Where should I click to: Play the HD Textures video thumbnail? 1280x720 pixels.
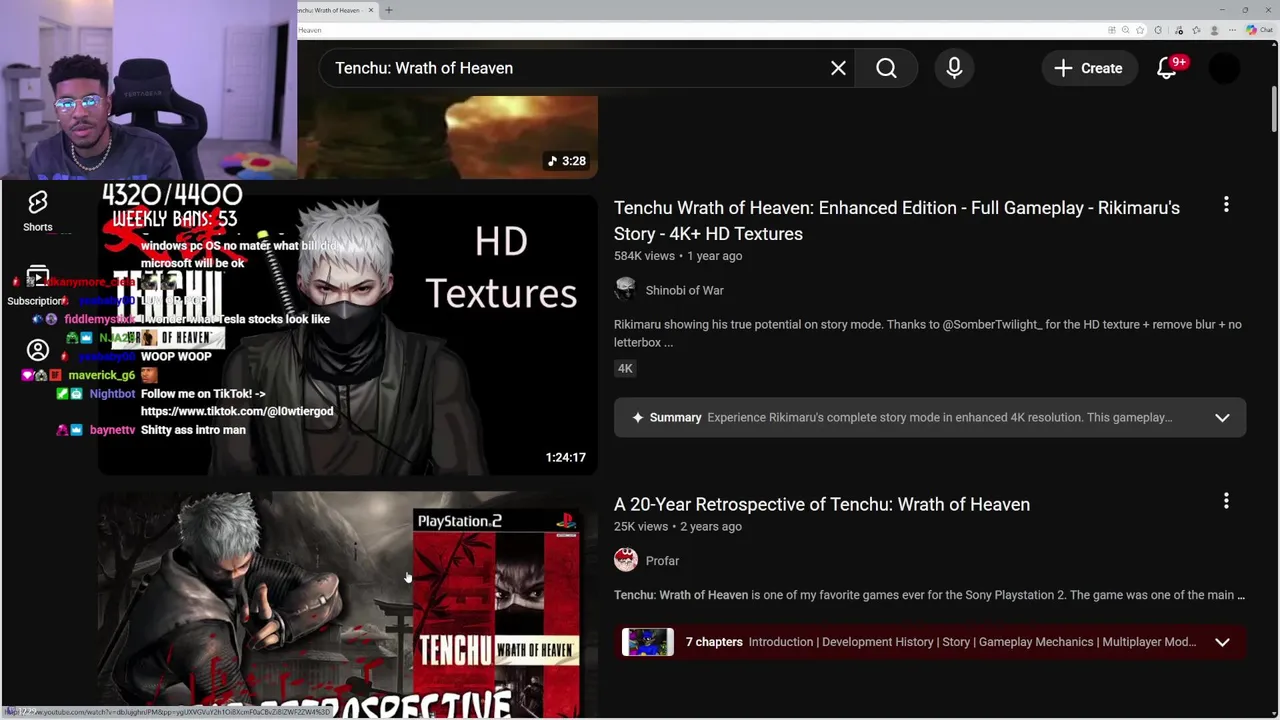pos(347,335)
